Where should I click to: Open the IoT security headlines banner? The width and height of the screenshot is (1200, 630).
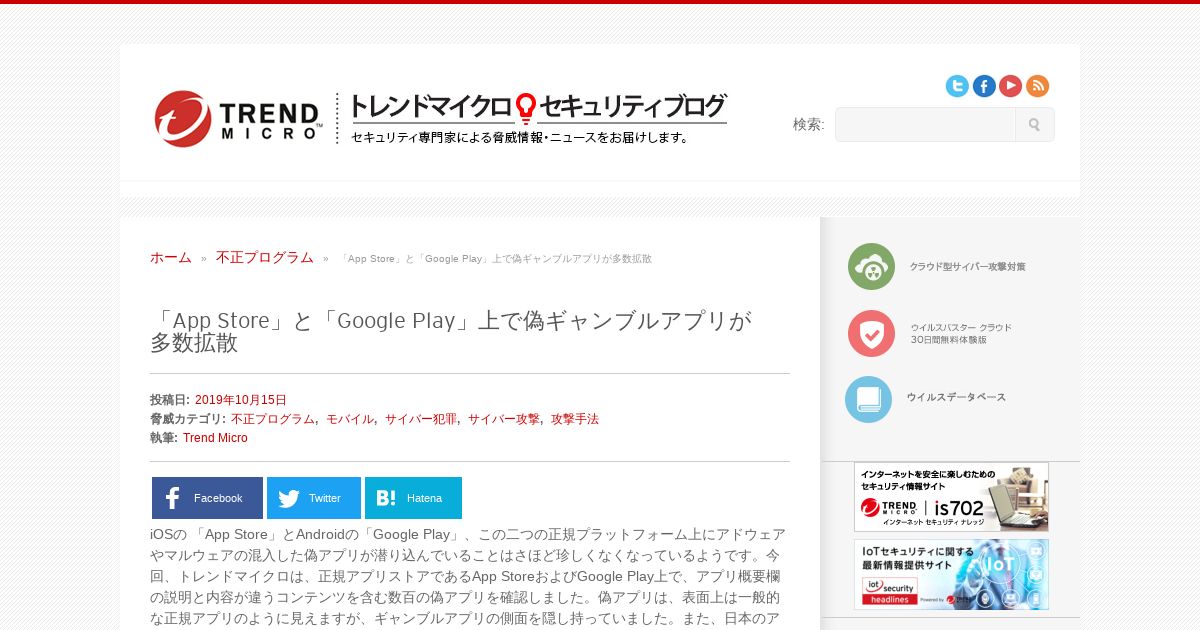pyautogui.click(x=951, y=575)
